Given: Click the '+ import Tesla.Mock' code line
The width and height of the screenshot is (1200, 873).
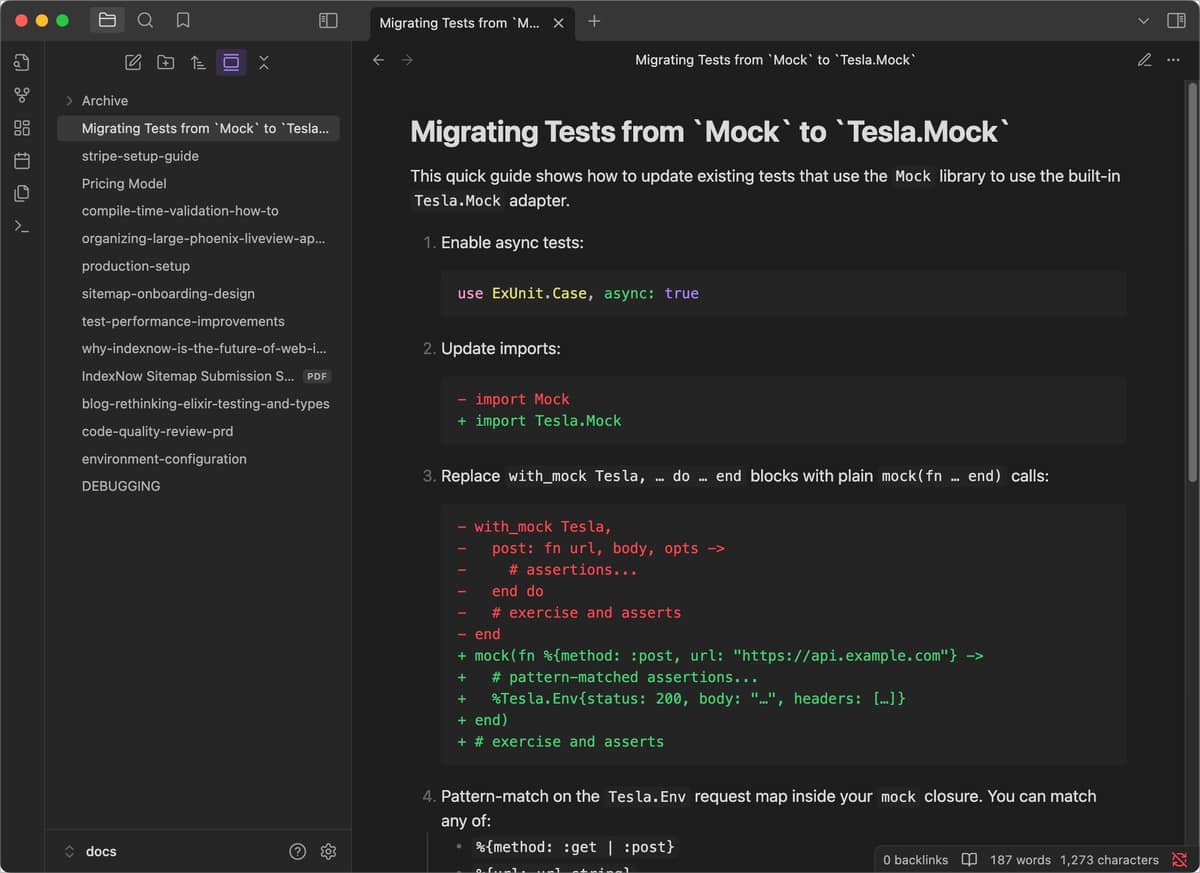Looking at the screenshot, I should point(539,421).
